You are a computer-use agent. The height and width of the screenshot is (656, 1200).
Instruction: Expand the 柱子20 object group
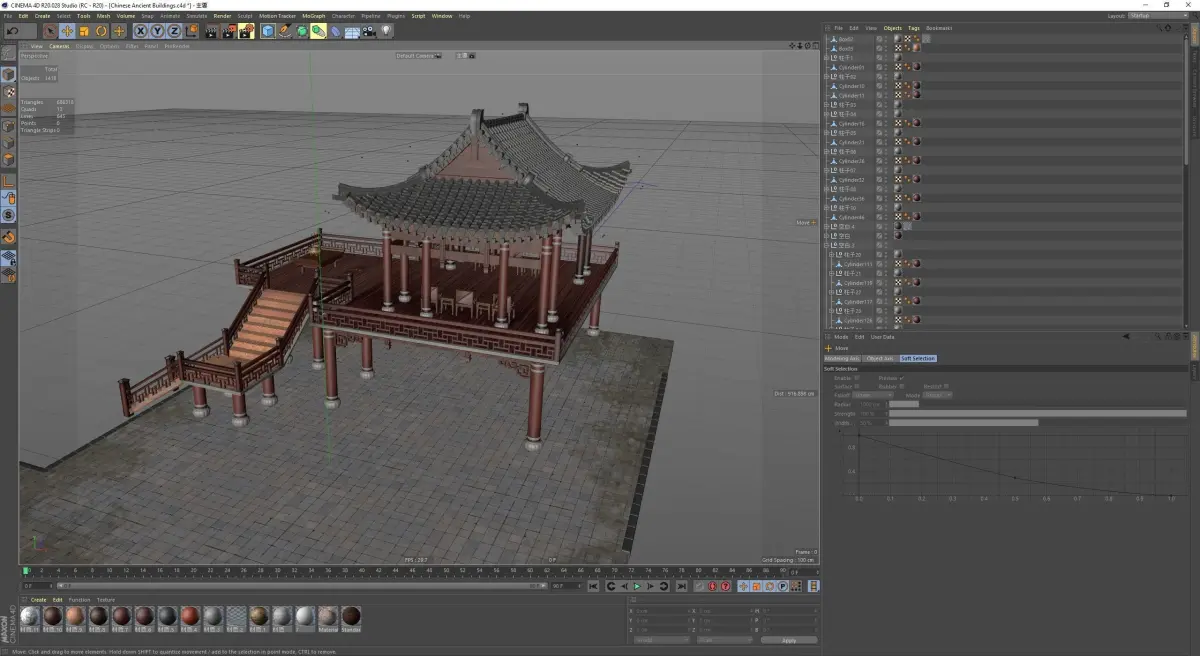click(832, 254)
